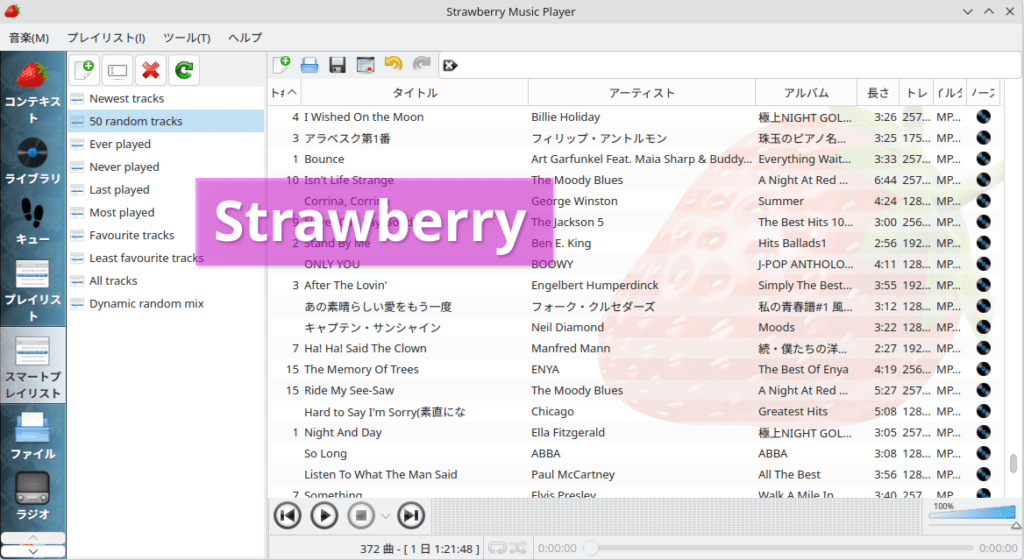Open the ツール(T) menu
1024x560 pixels.
(x=187, y=38)
